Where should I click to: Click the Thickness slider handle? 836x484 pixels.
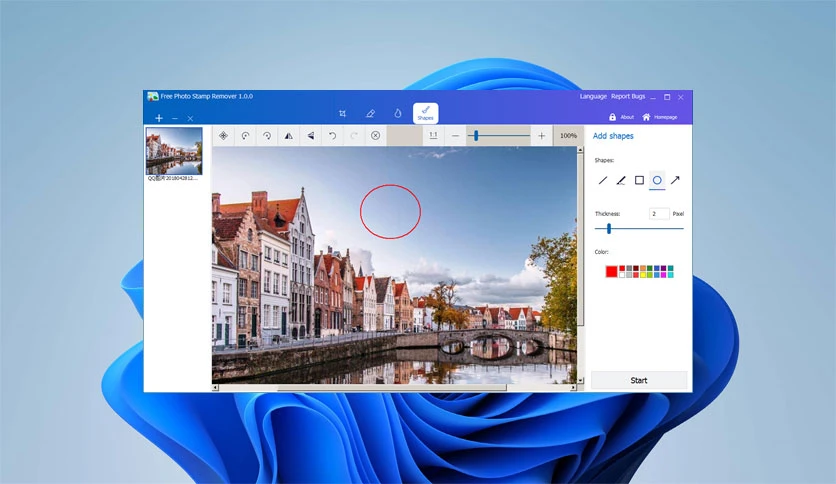pyautogui.click(x=609, y=229)
